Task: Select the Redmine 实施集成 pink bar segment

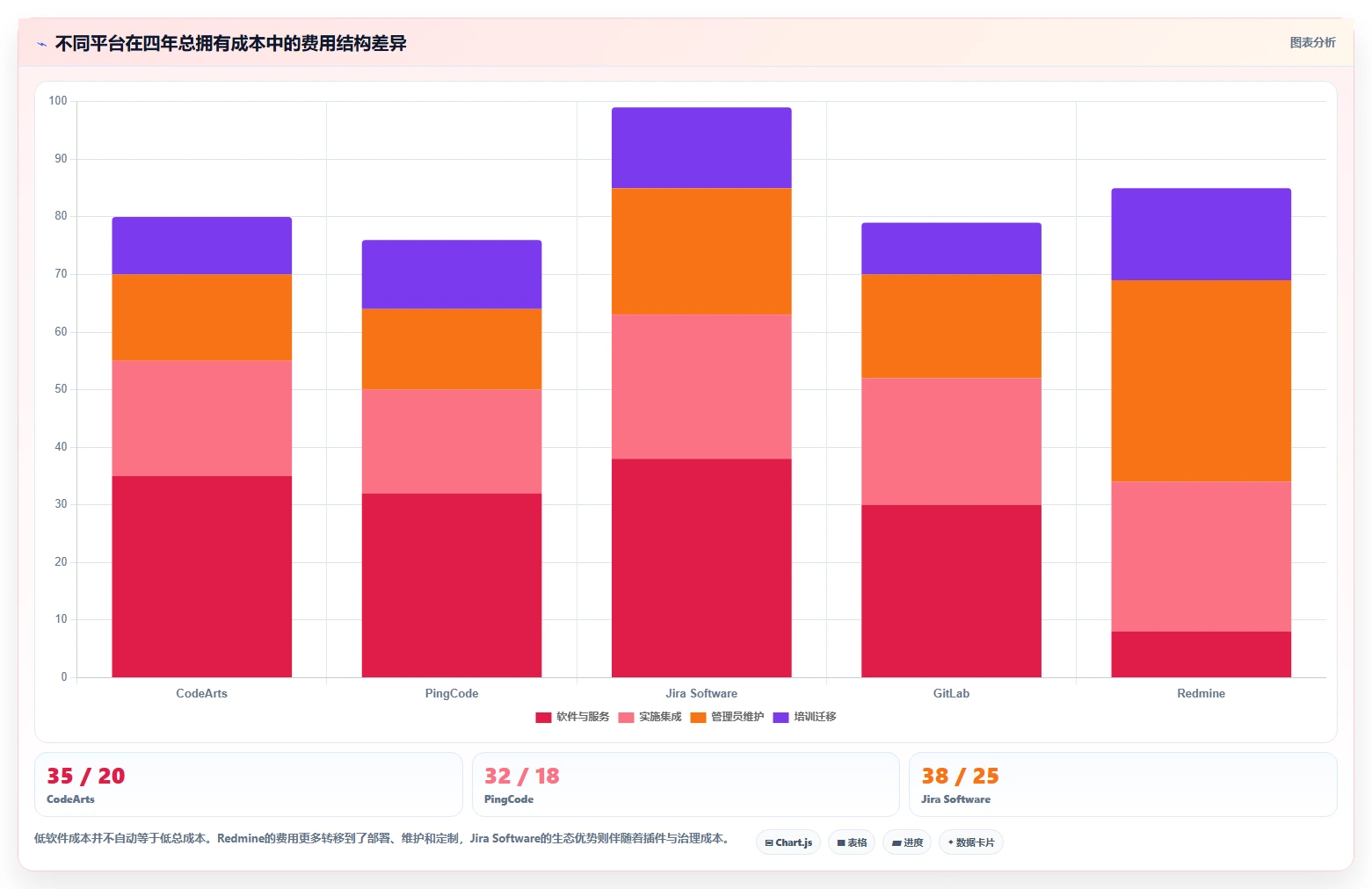Action: point(1201,557)
